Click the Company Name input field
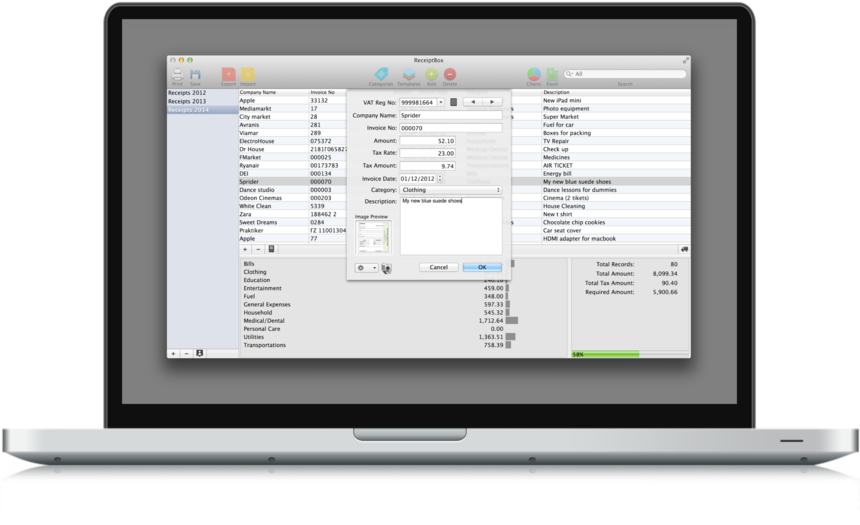This screenshot has height=525, width=860. (451, 115)
